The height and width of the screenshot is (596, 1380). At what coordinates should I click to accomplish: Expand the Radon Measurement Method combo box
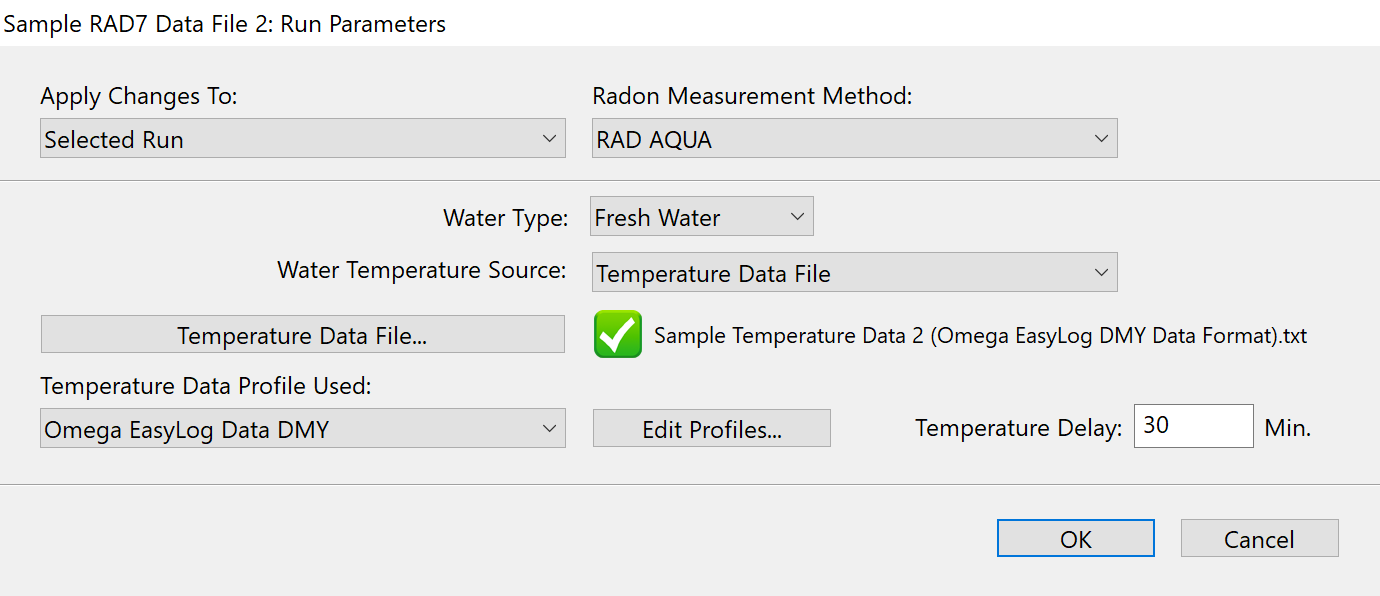(854, 139)
